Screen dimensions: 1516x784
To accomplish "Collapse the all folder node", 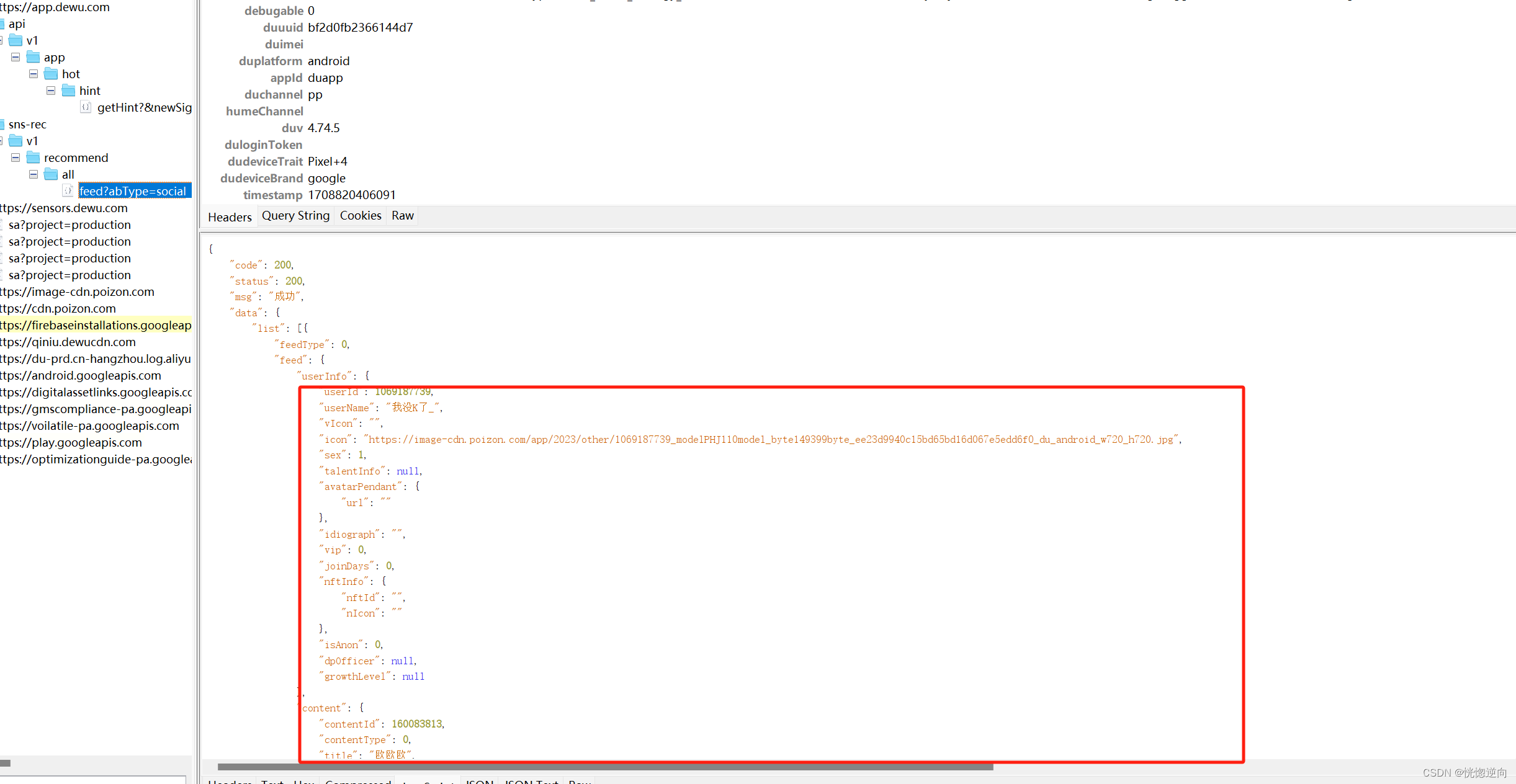I will click(34, 174).
